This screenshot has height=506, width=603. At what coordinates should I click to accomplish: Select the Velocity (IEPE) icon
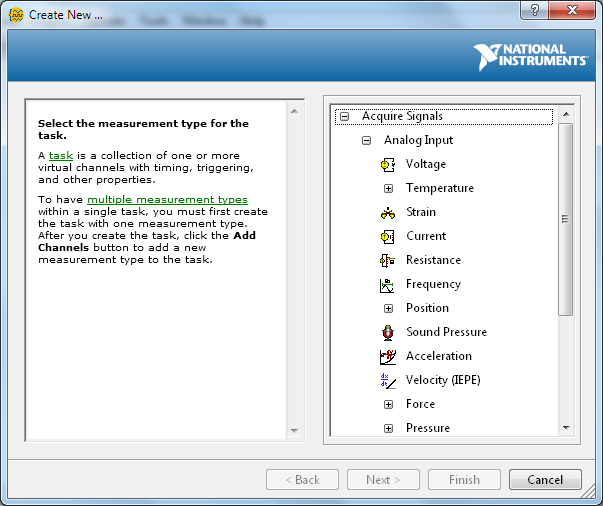coord(388,380)
